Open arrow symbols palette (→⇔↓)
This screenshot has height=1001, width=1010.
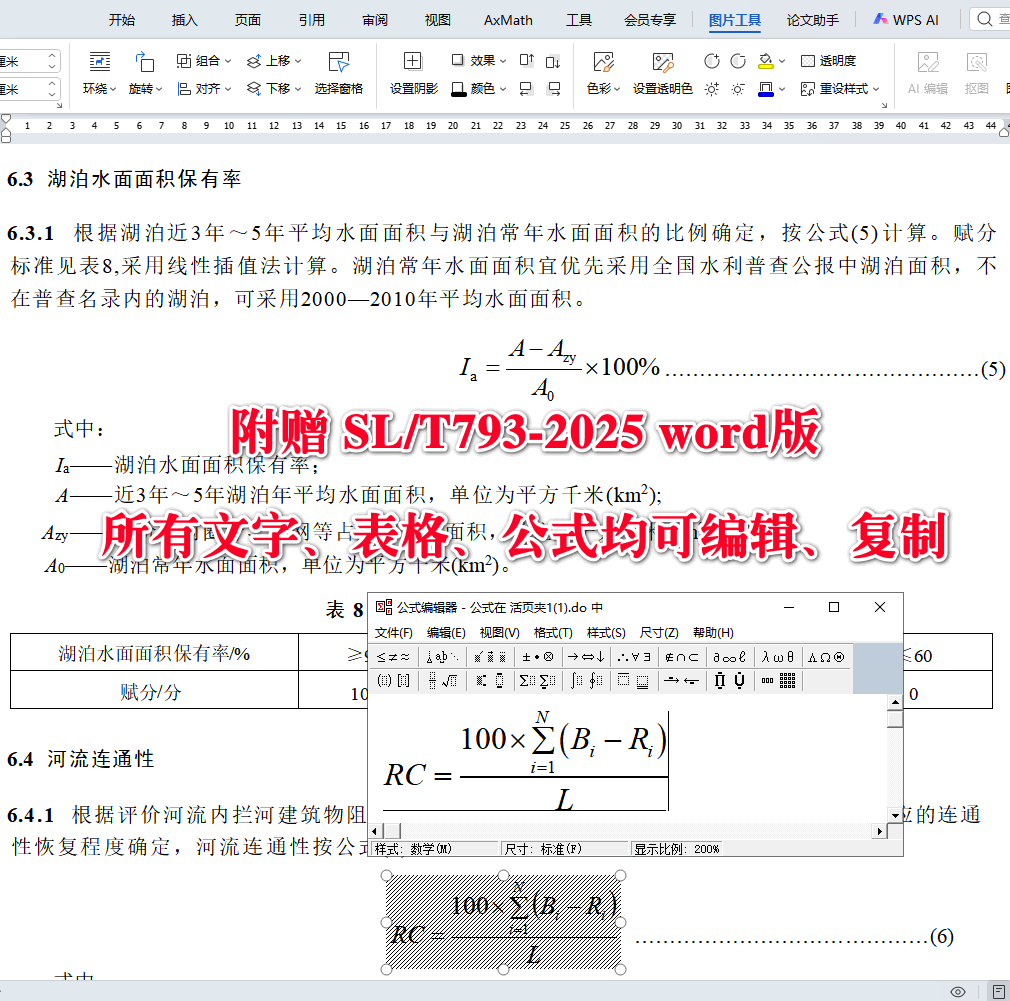point(586,657)
